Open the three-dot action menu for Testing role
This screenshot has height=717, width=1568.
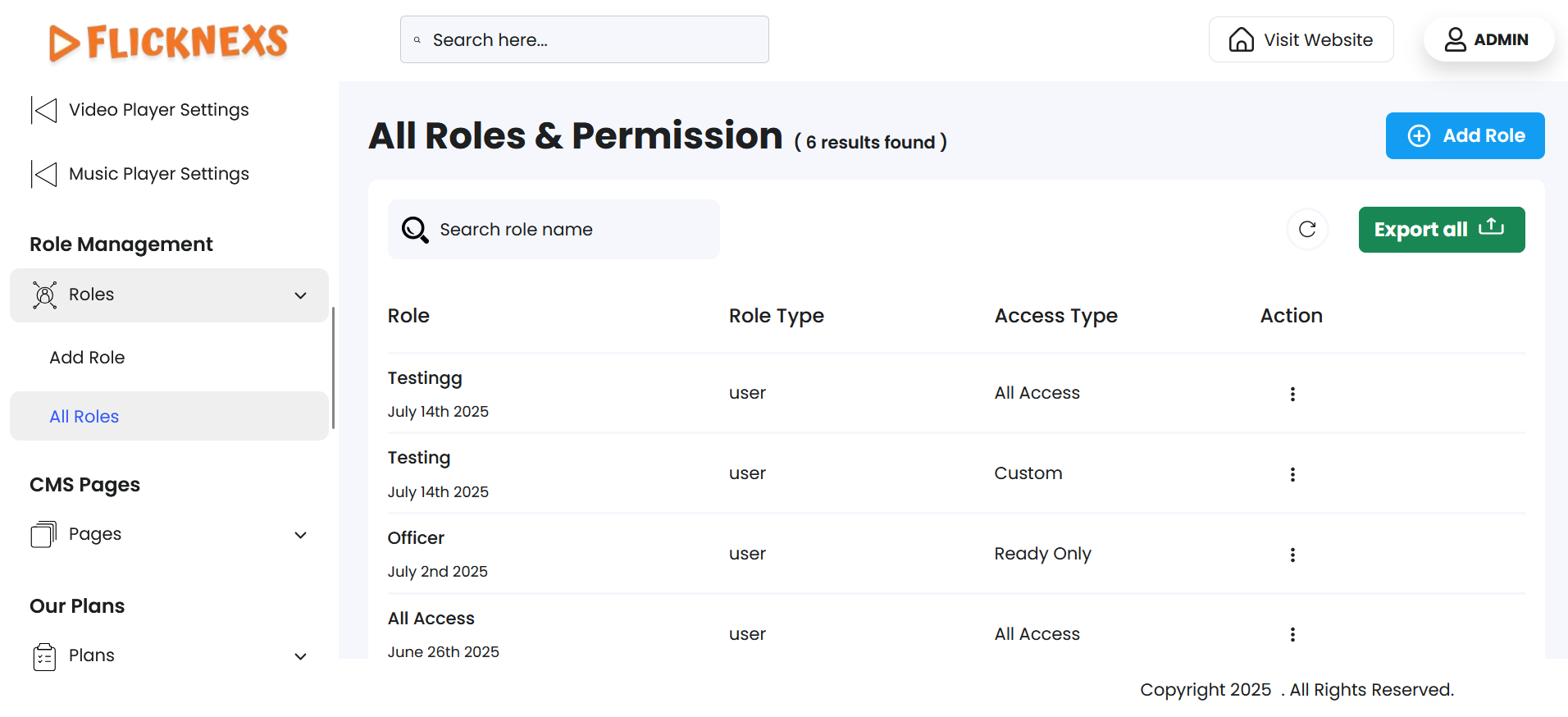coord(1292,475)
